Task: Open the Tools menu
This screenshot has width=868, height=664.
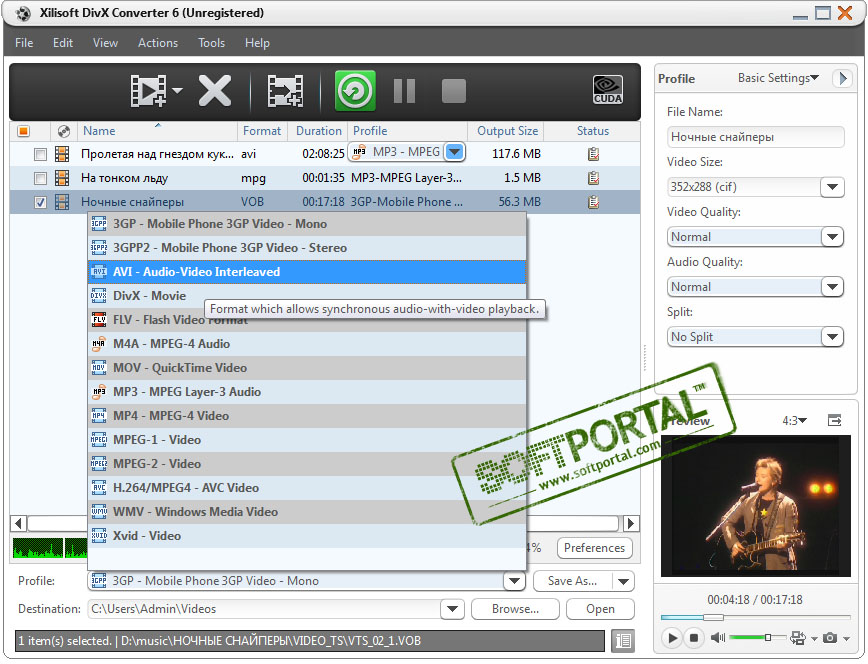Action: pyautogui.click(x=211, y=43)
